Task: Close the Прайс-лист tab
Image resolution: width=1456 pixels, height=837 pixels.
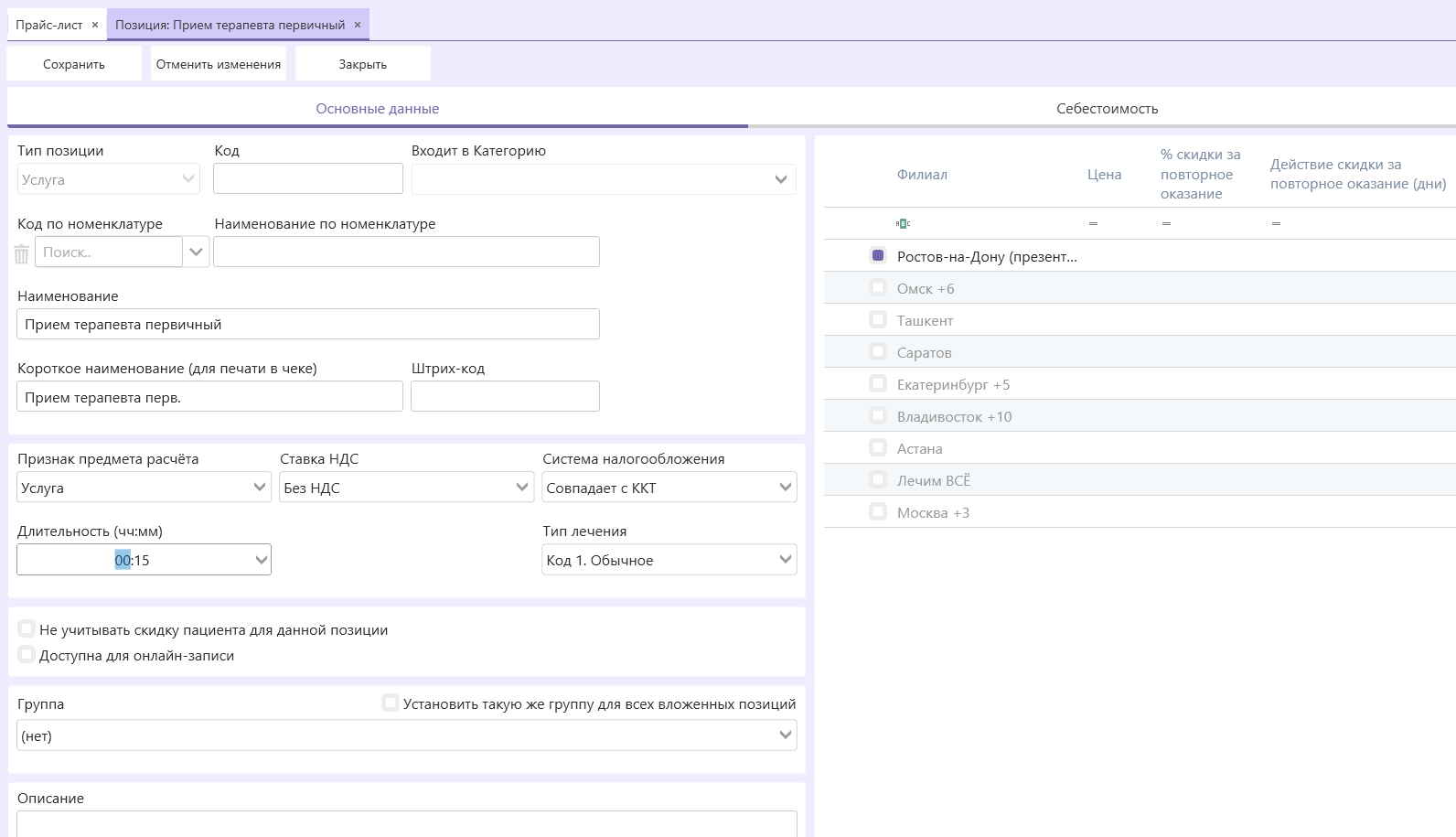Action: (95, 25)
